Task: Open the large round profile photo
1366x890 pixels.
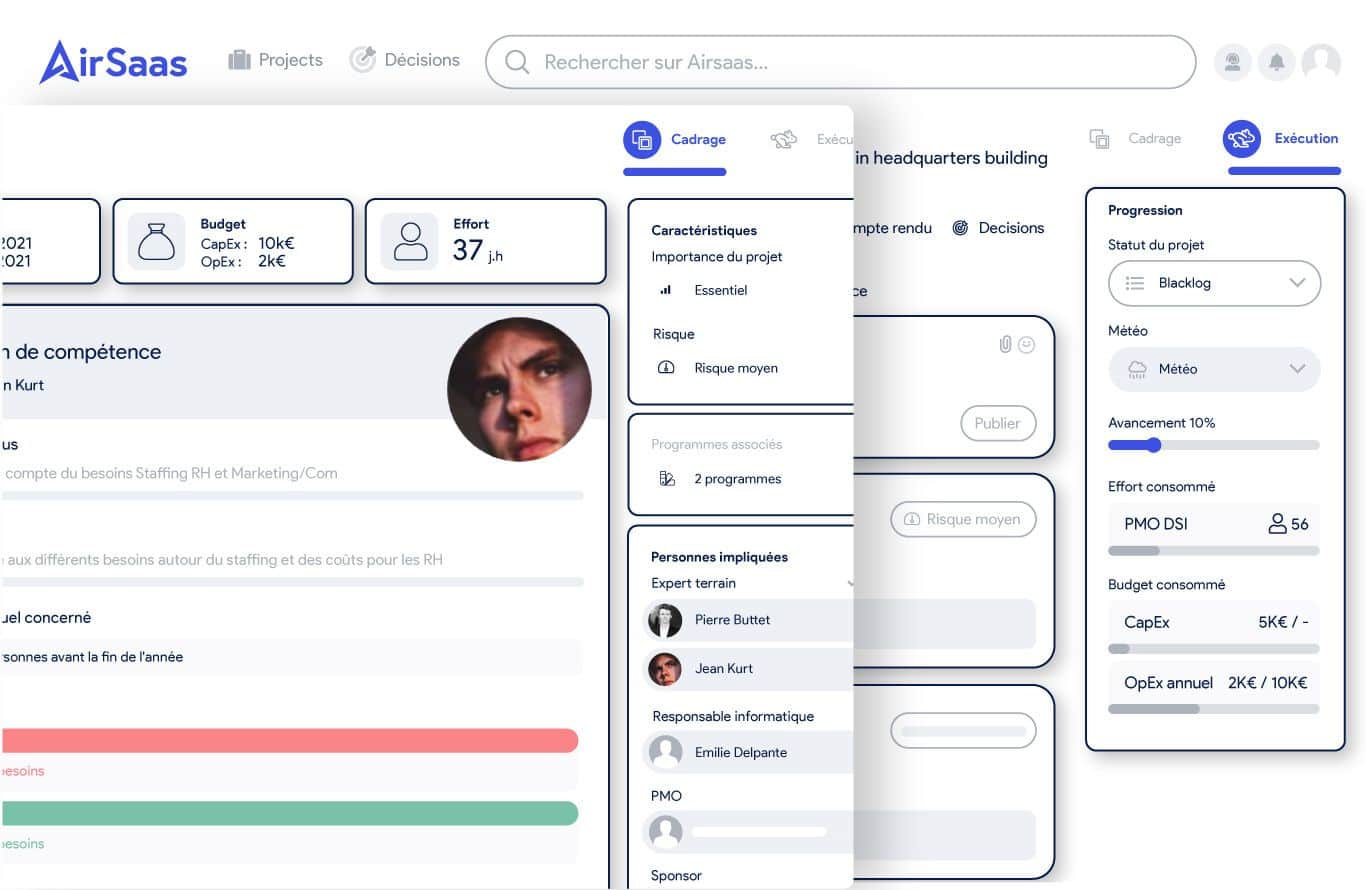Action: click(x=519, y=389)
